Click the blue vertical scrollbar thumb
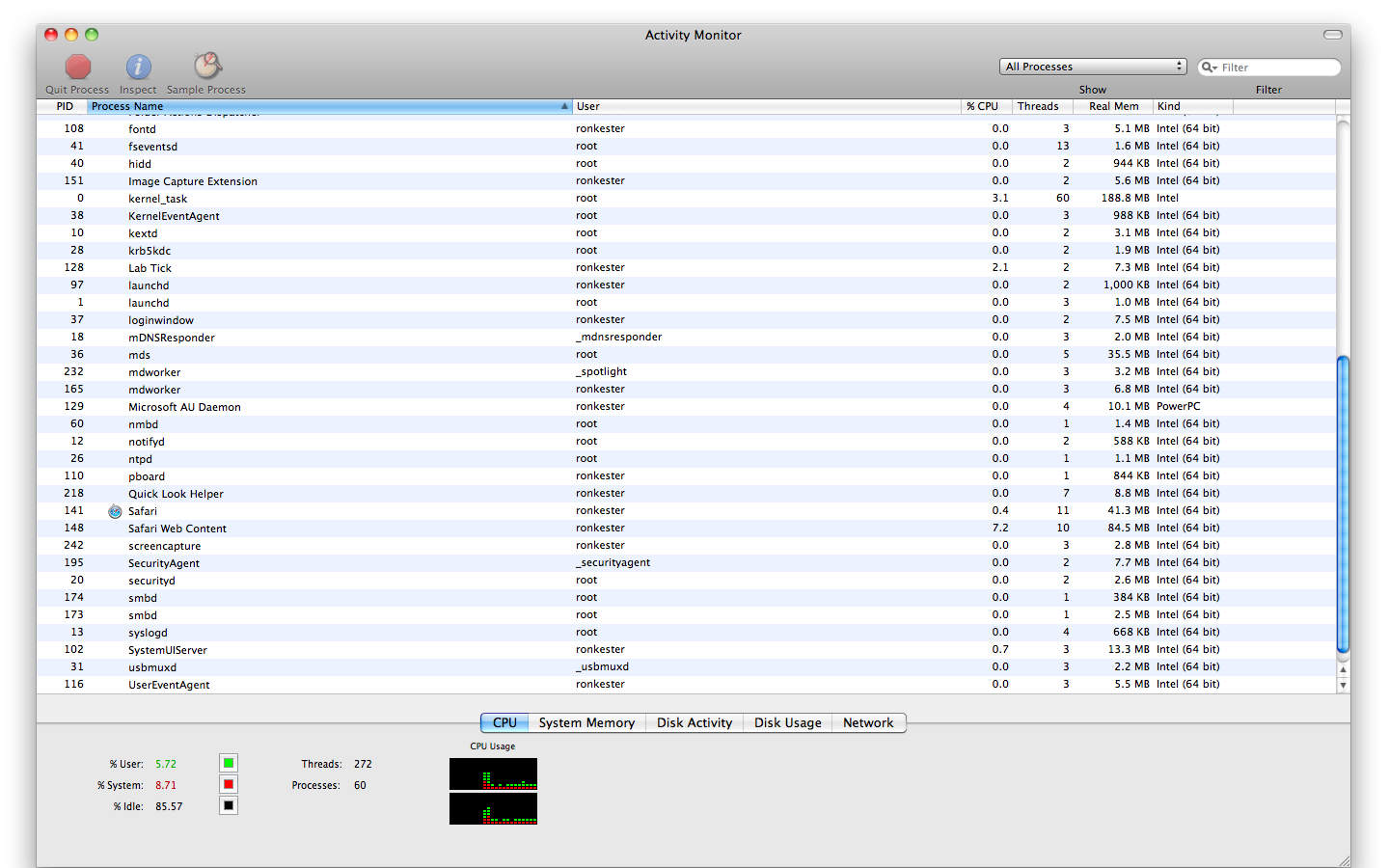Image resolution: width=1389 pixels, height=868 pixels. 1343,504
